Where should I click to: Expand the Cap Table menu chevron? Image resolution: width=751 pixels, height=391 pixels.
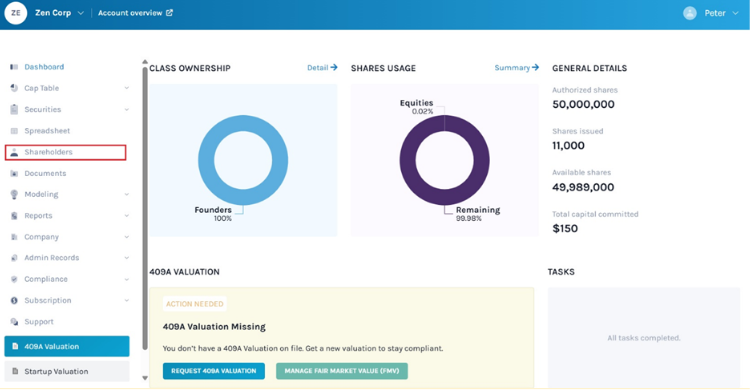click(x=126, y=88)
